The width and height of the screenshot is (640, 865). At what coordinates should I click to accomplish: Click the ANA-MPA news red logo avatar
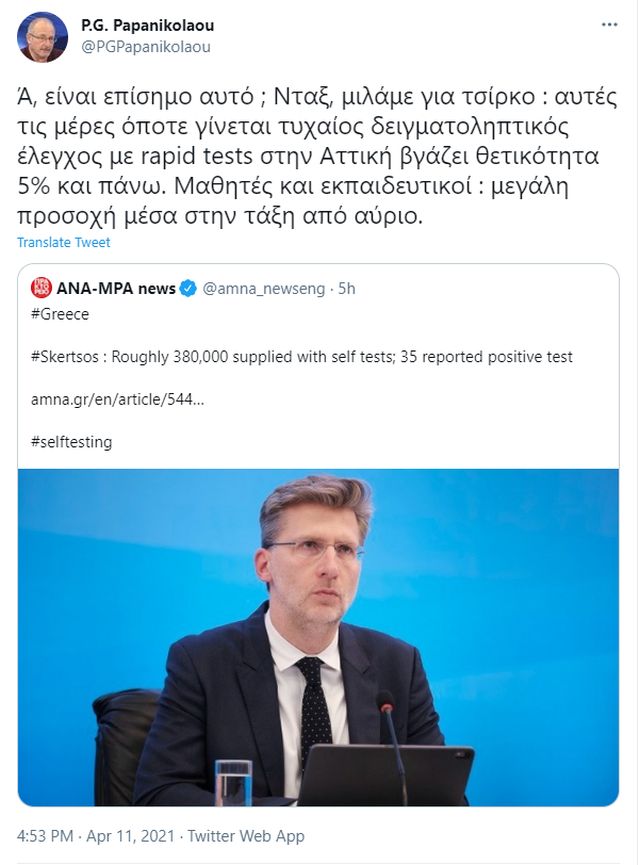click(x=41, y=288)
